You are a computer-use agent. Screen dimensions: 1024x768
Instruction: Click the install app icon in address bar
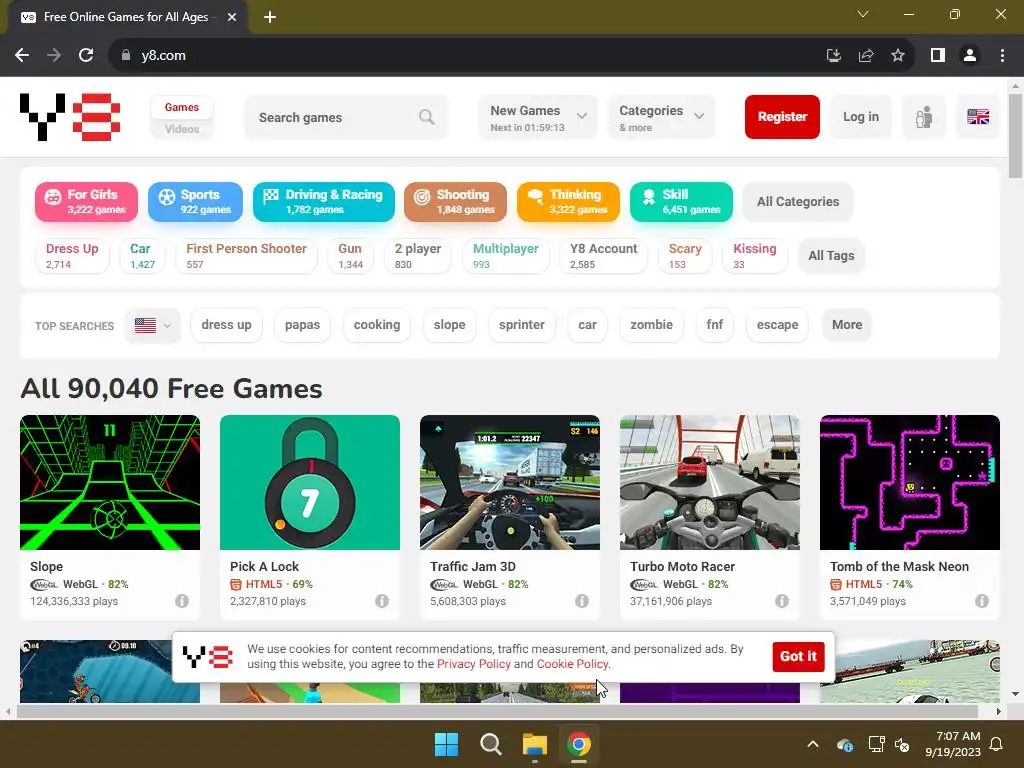coord(834,56)
